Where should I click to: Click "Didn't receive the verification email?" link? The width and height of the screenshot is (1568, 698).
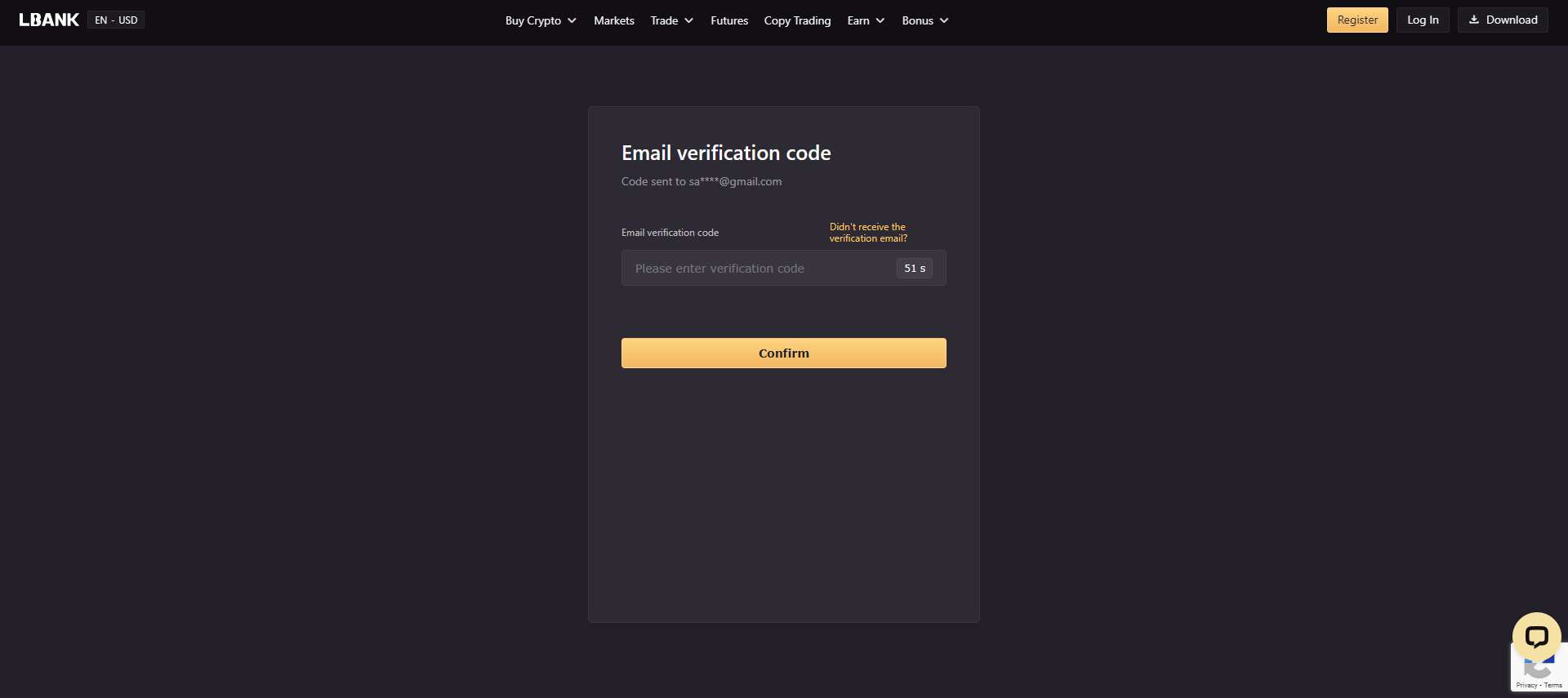point(868,233)
